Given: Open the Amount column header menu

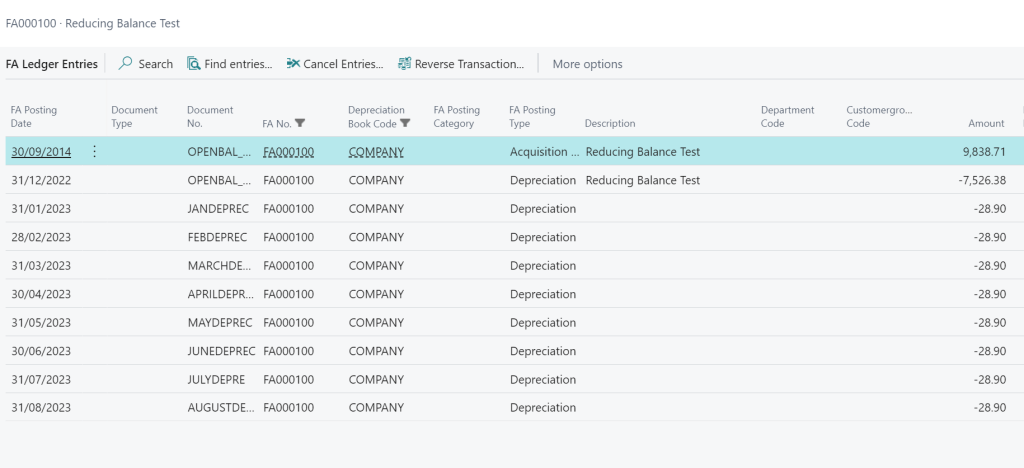Looking at the screenshot, I should [985, 124].
